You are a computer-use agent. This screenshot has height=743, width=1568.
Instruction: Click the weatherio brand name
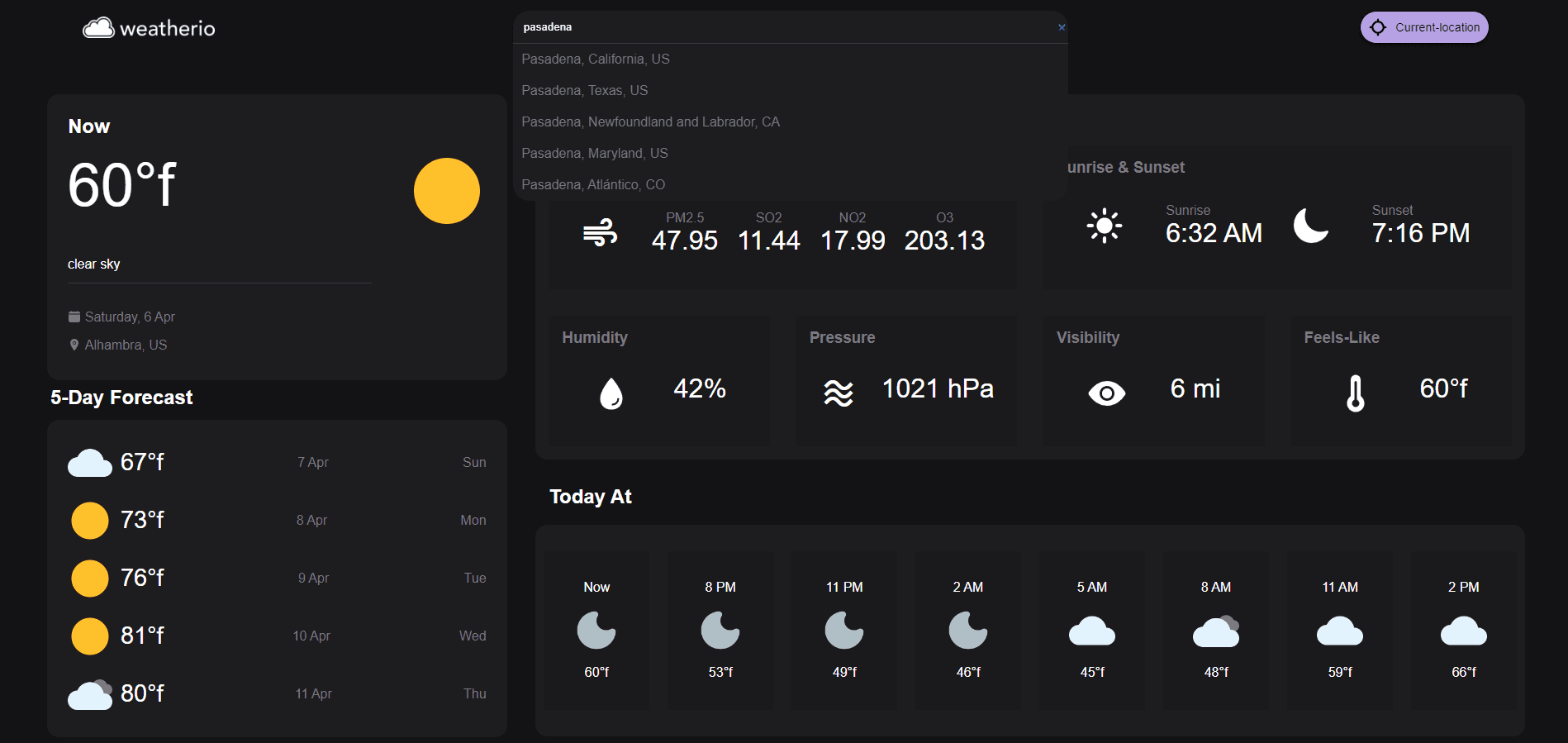click(168, 29)
